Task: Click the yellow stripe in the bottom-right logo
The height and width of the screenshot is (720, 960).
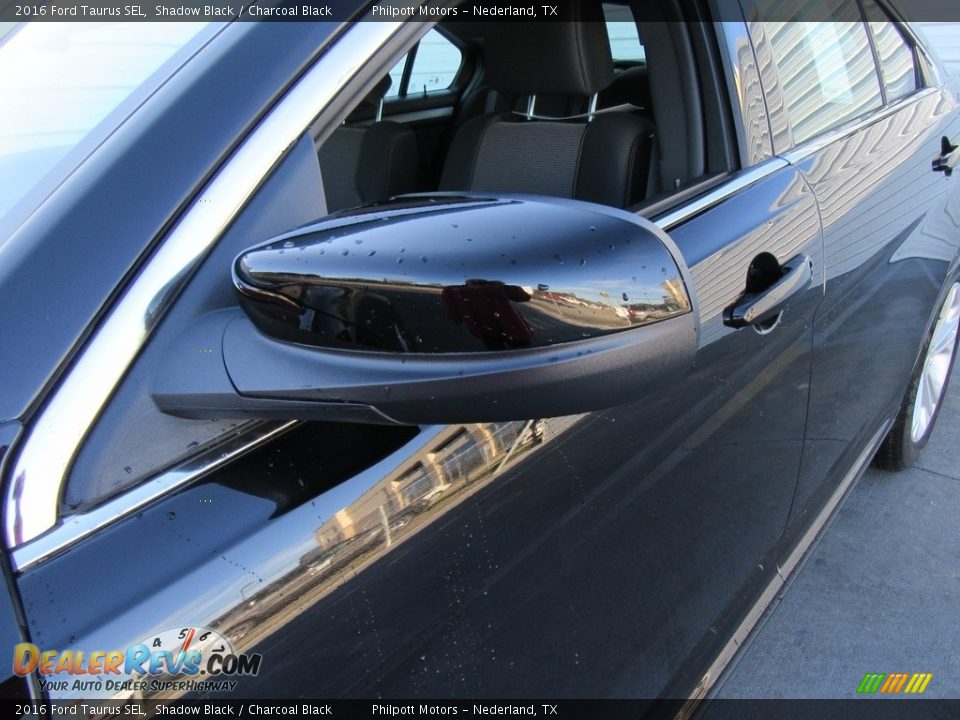Action: tap(918, 683)
